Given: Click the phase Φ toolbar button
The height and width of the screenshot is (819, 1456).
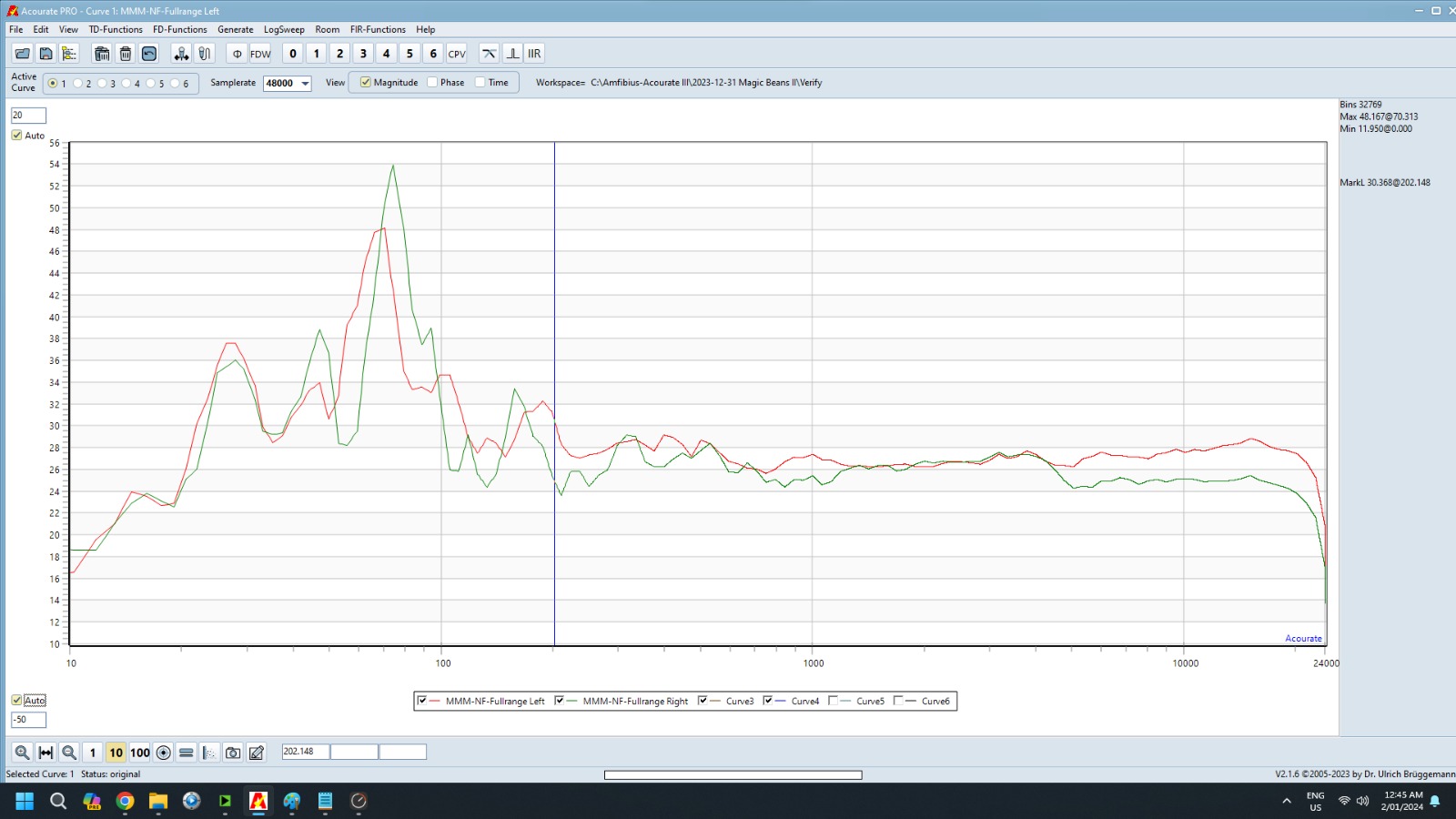Looking at the screenshot, I should pos(237,54).
